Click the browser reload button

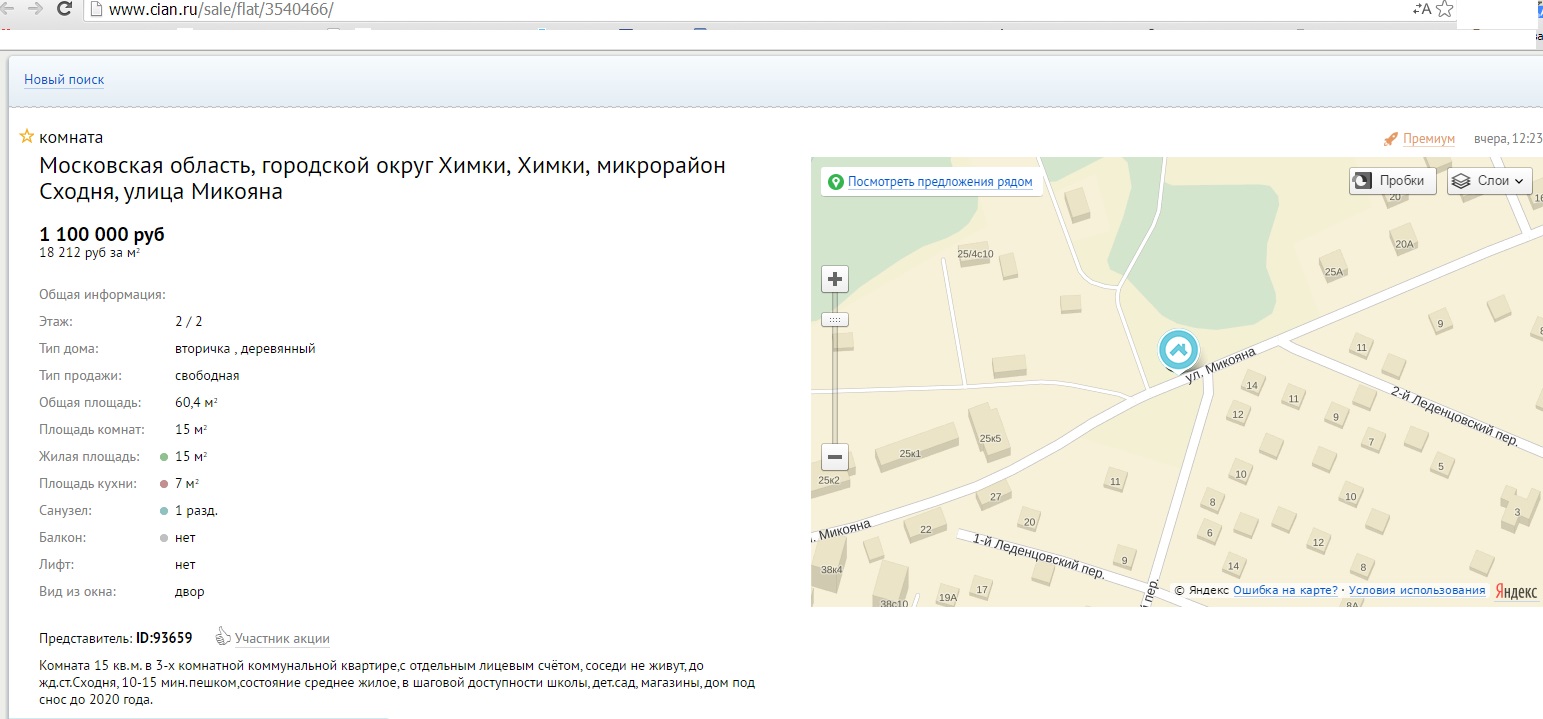(63, 10)
